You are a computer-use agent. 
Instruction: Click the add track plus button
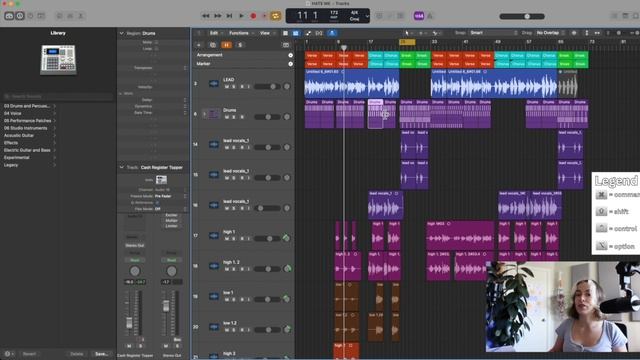point(199,45)
